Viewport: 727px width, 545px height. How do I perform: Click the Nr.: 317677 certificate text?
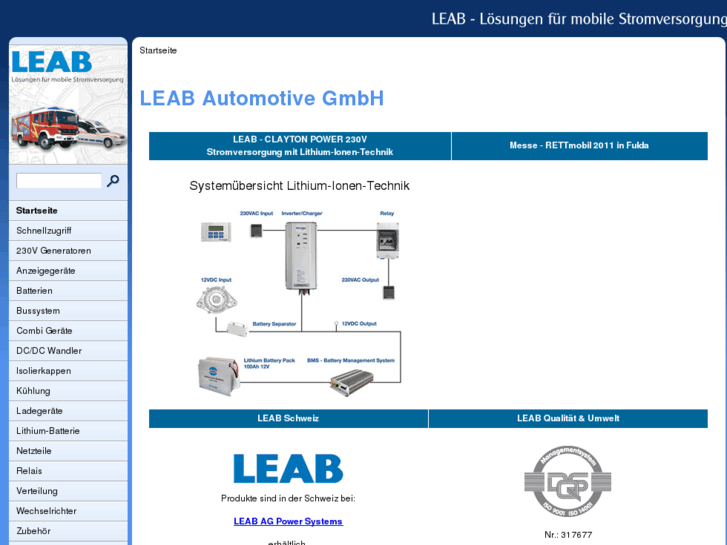pos(568,535)
